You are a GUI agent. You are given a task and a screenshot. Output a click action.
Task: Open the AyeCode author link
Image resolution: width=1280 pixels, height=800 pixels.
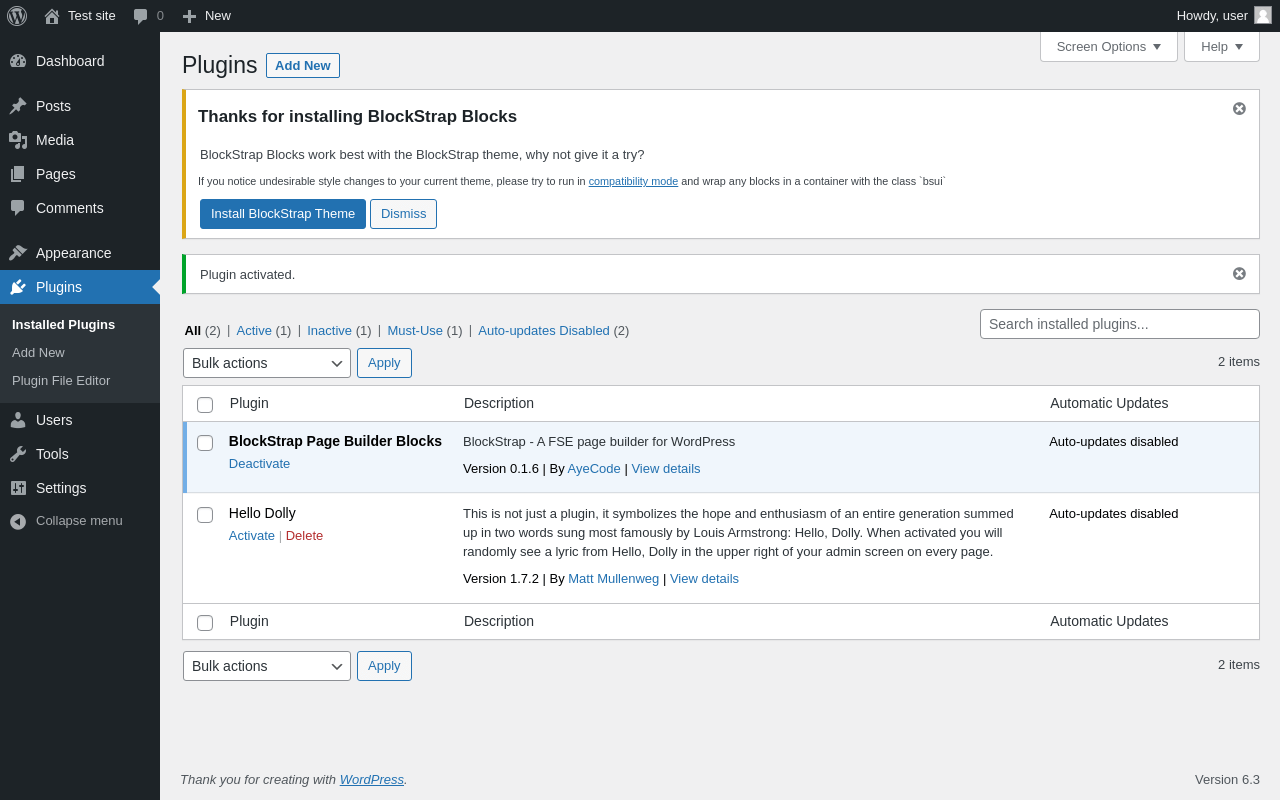(594, 469)
